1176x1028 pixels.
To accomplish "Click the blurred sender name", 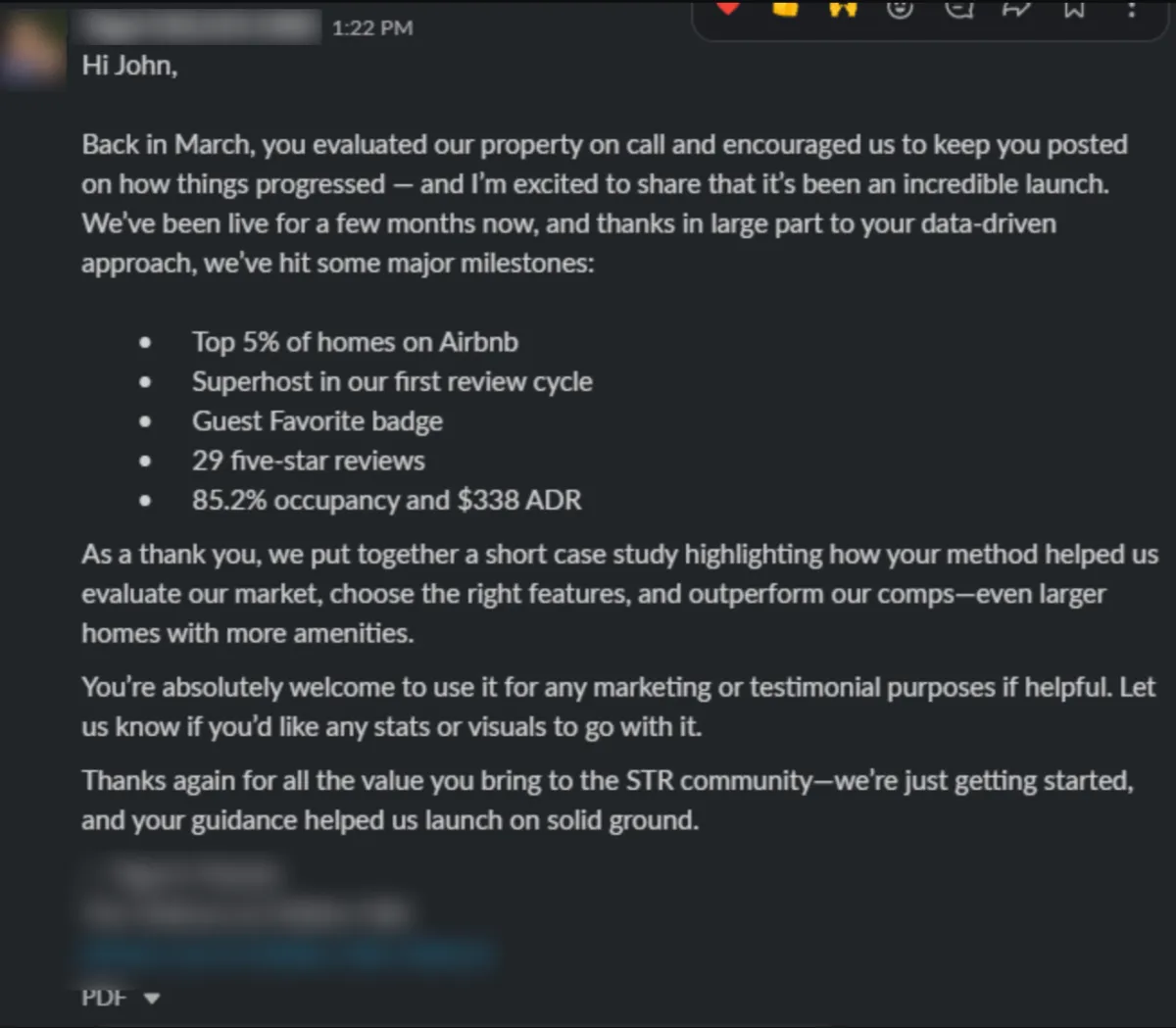I will [x=201, y=26].
